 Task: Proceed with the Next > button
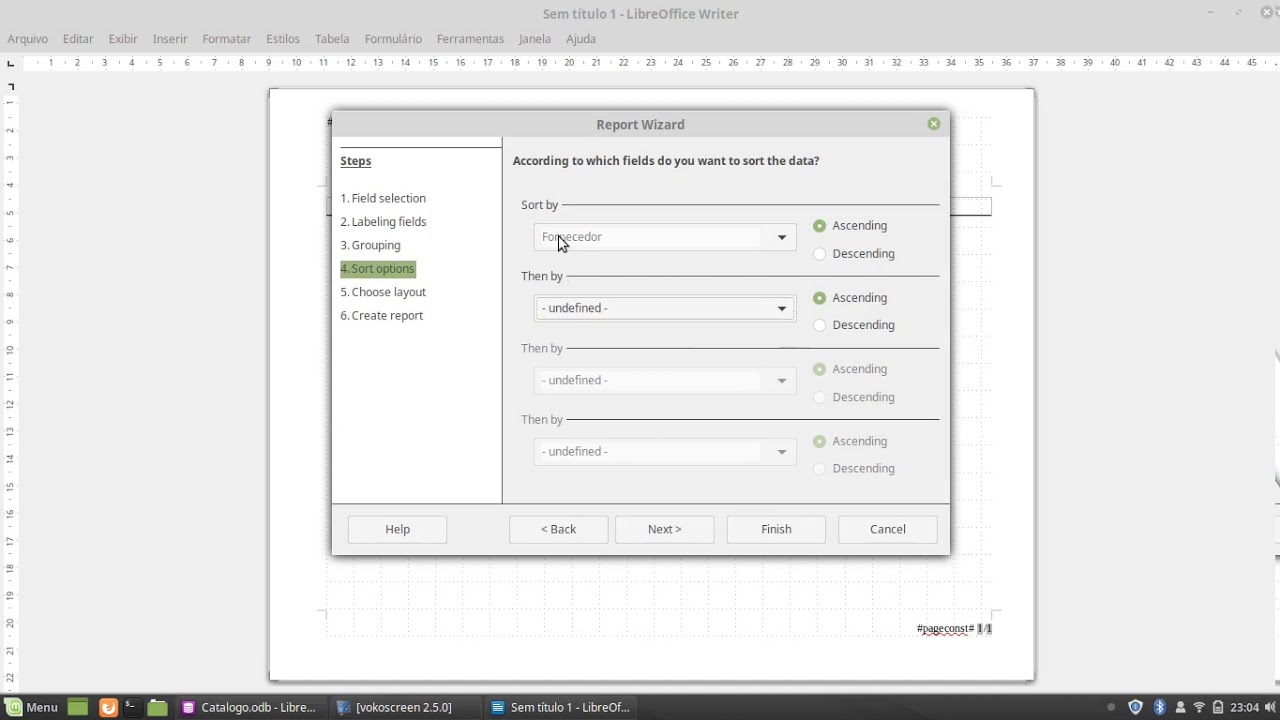664,529
